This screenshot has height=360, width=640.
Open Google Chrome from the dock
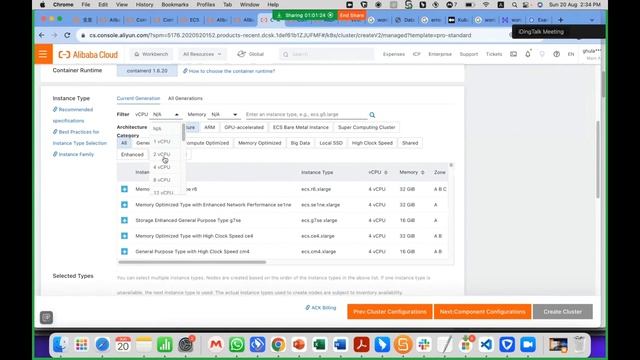278,344
